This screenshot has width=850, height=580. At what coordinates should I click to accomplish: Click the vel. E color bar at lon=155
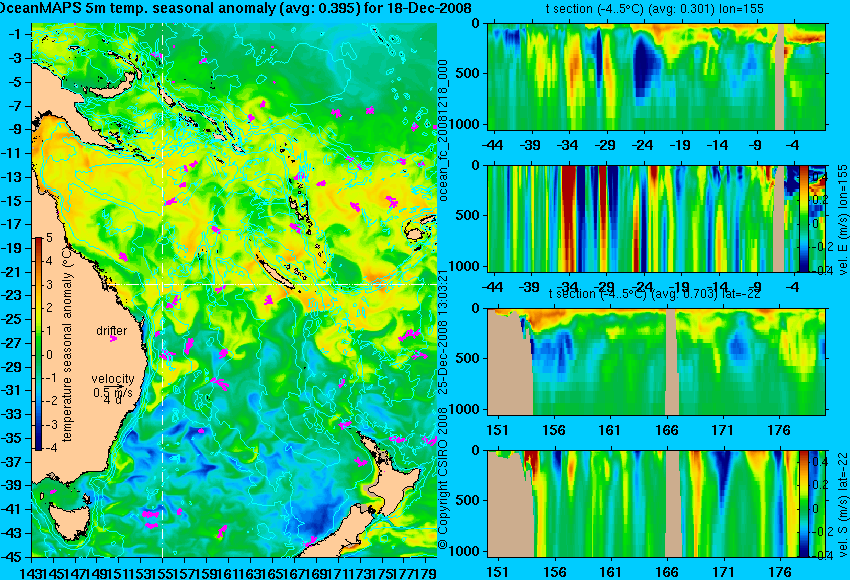pyautogui.click(x=804, y=218)
